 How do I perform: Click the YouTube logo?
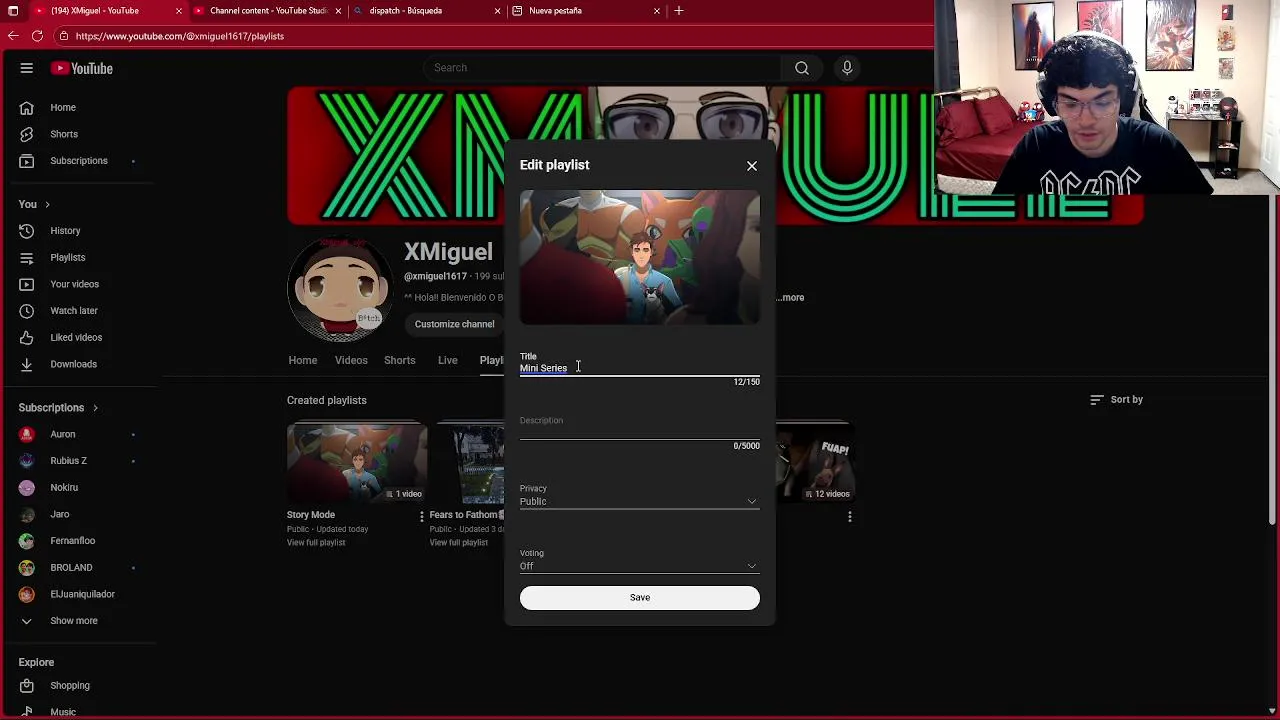coord(82,68)
